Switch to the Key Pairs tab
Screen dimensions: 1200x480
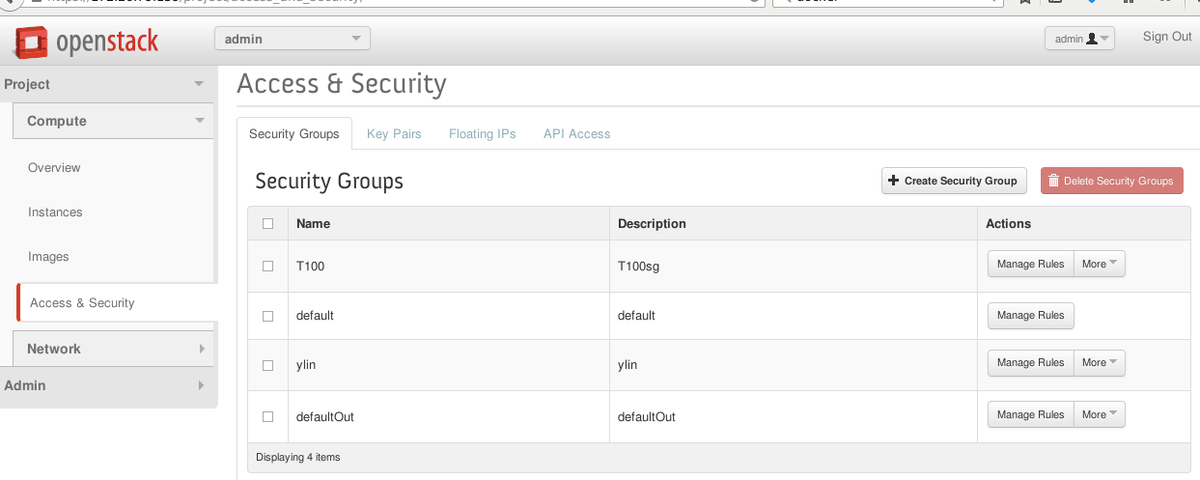click(394, 134)
